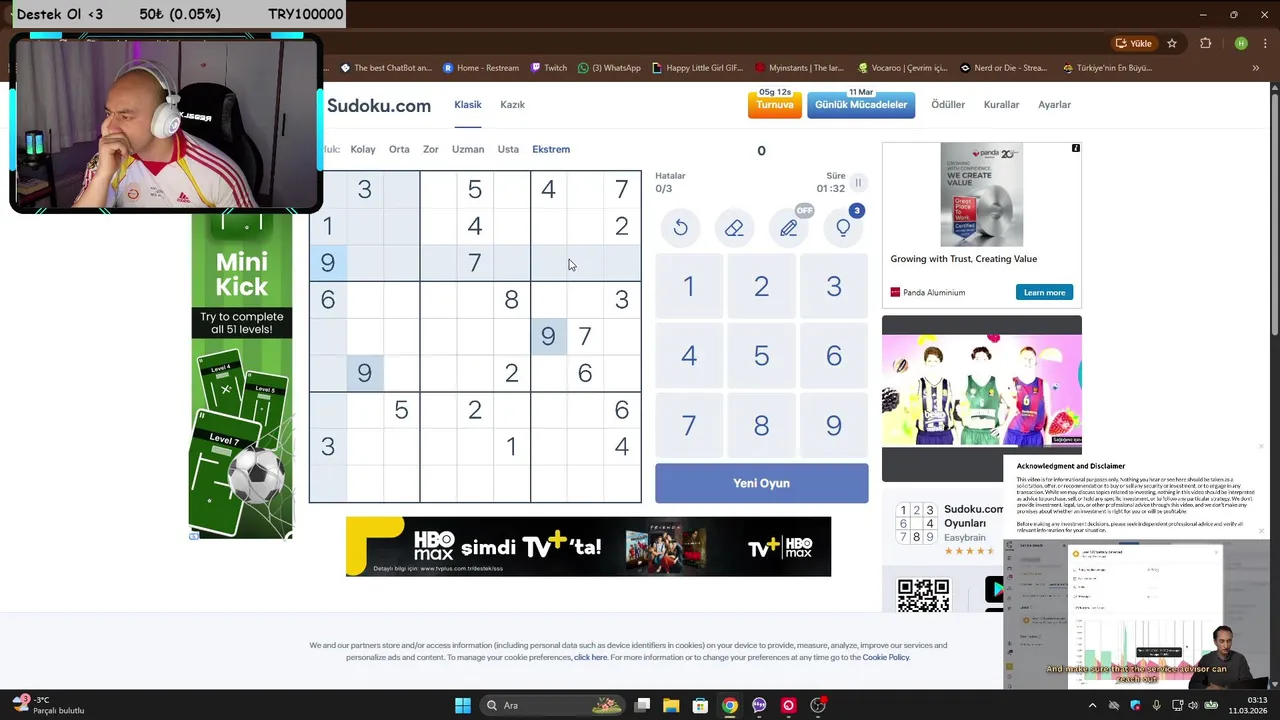The height and width of the screenshot is (720, 1280).
Task: Switch to Chrome in the taskbar
Action: 730,705
